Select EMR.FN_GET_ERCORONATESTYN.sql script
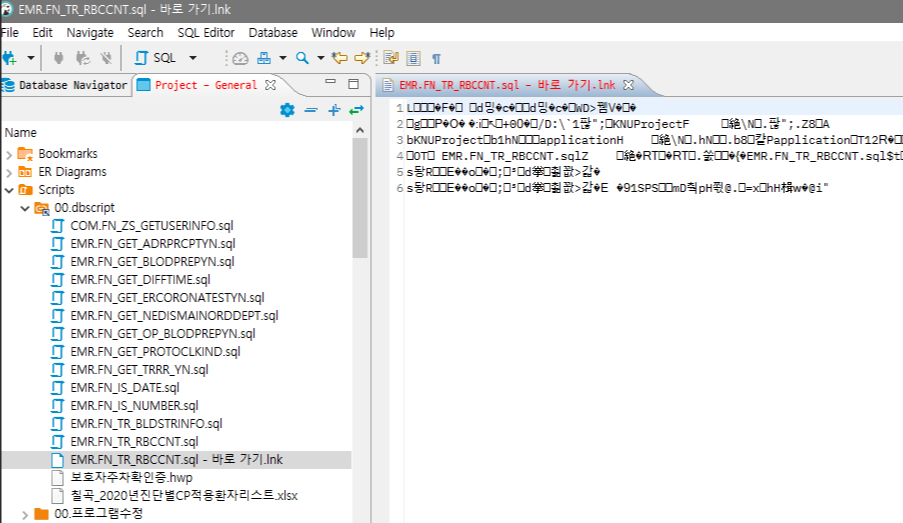 [167, 297]
